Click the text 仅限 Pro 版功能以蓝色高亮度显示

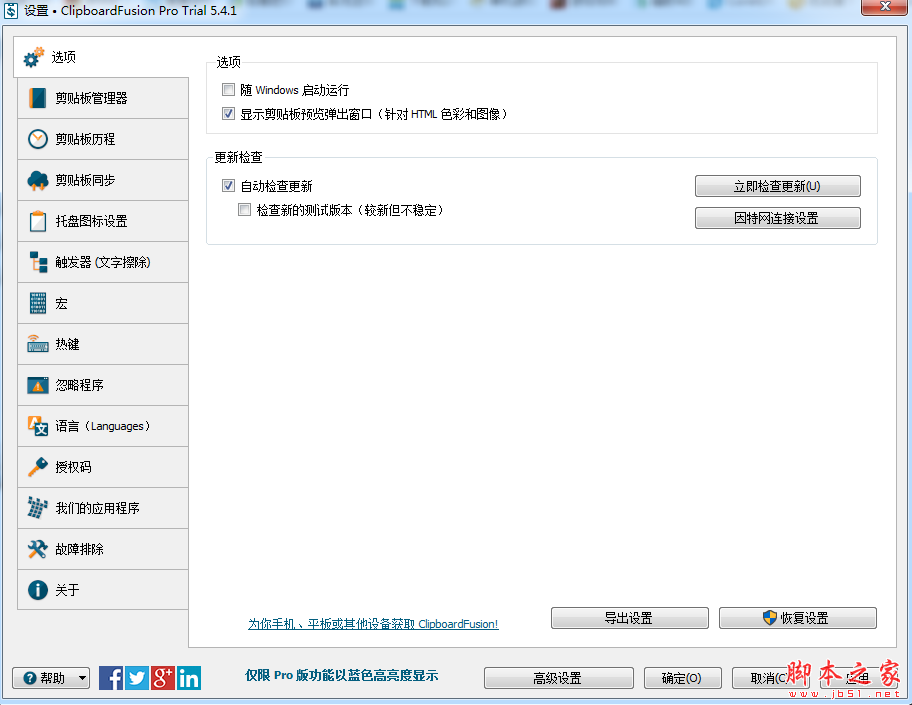pos(341,675)
